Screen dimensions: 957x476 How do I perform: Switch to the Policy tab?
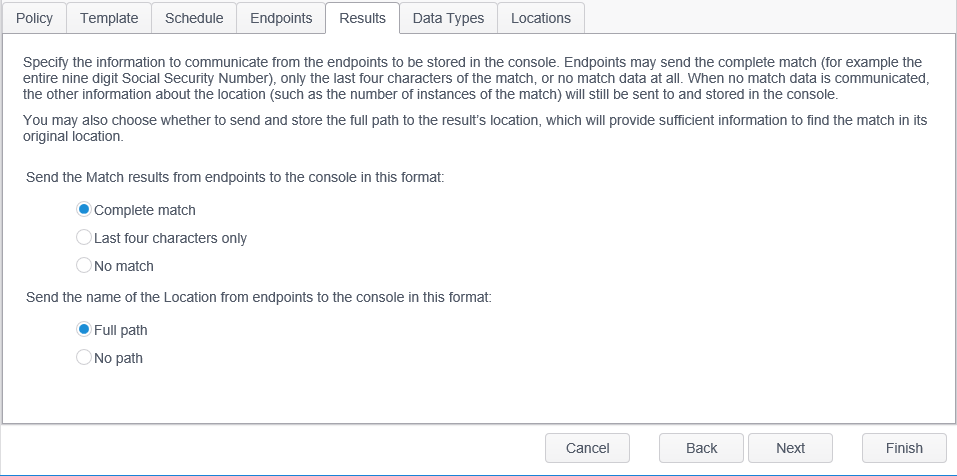coord(34,18)
